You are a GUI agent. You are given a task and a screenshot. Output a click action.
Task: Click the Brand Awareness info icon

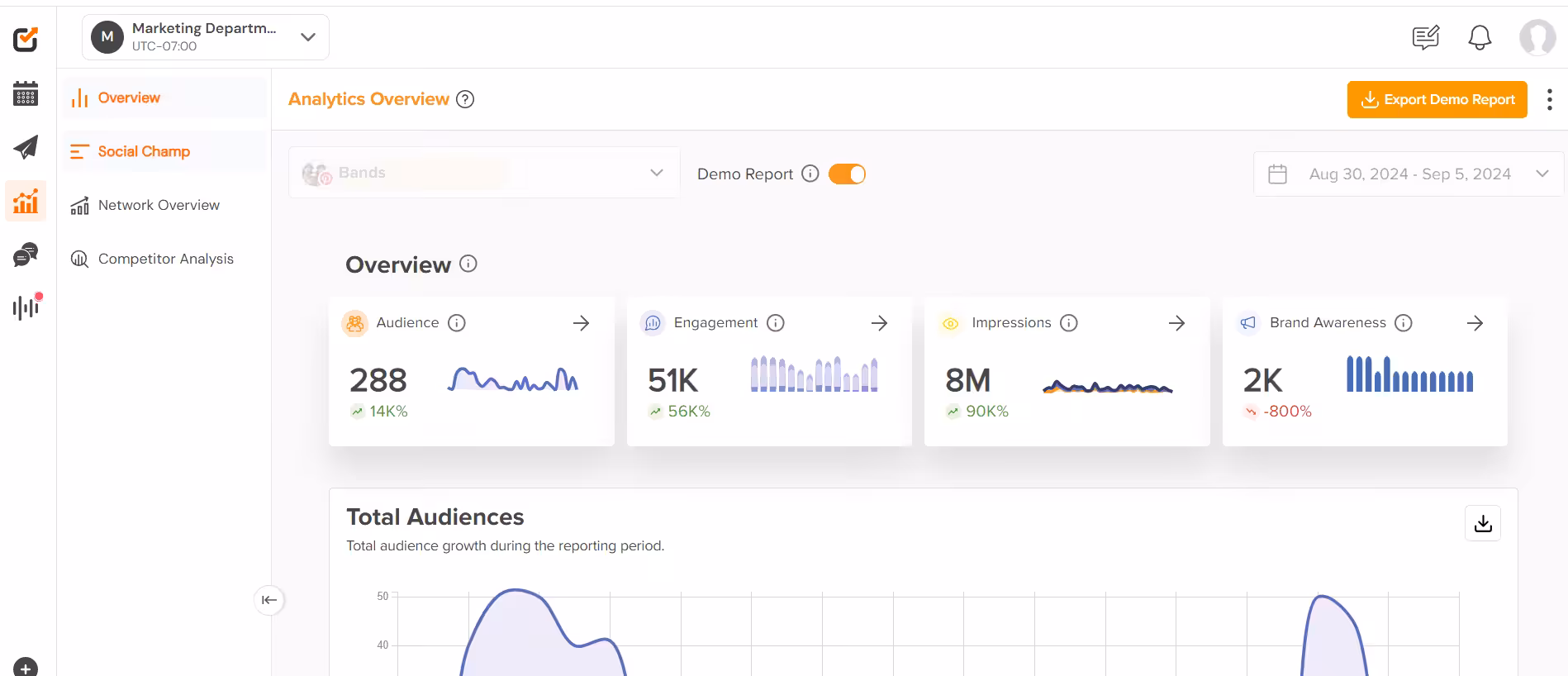pyautogui.click(x=1404, y=323)
